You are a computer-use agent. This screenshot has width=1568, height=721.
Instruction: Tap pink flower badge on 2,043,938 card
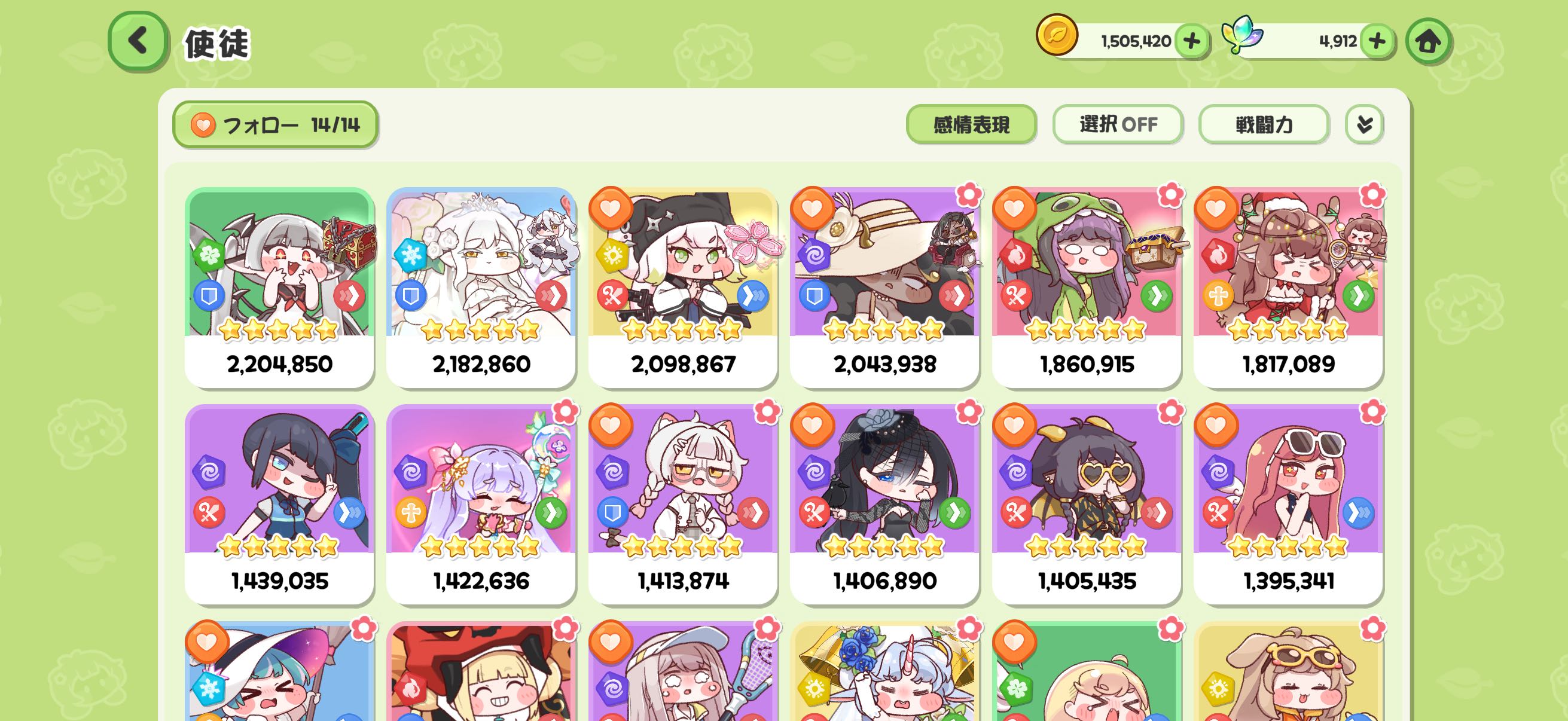pos(968,195)
